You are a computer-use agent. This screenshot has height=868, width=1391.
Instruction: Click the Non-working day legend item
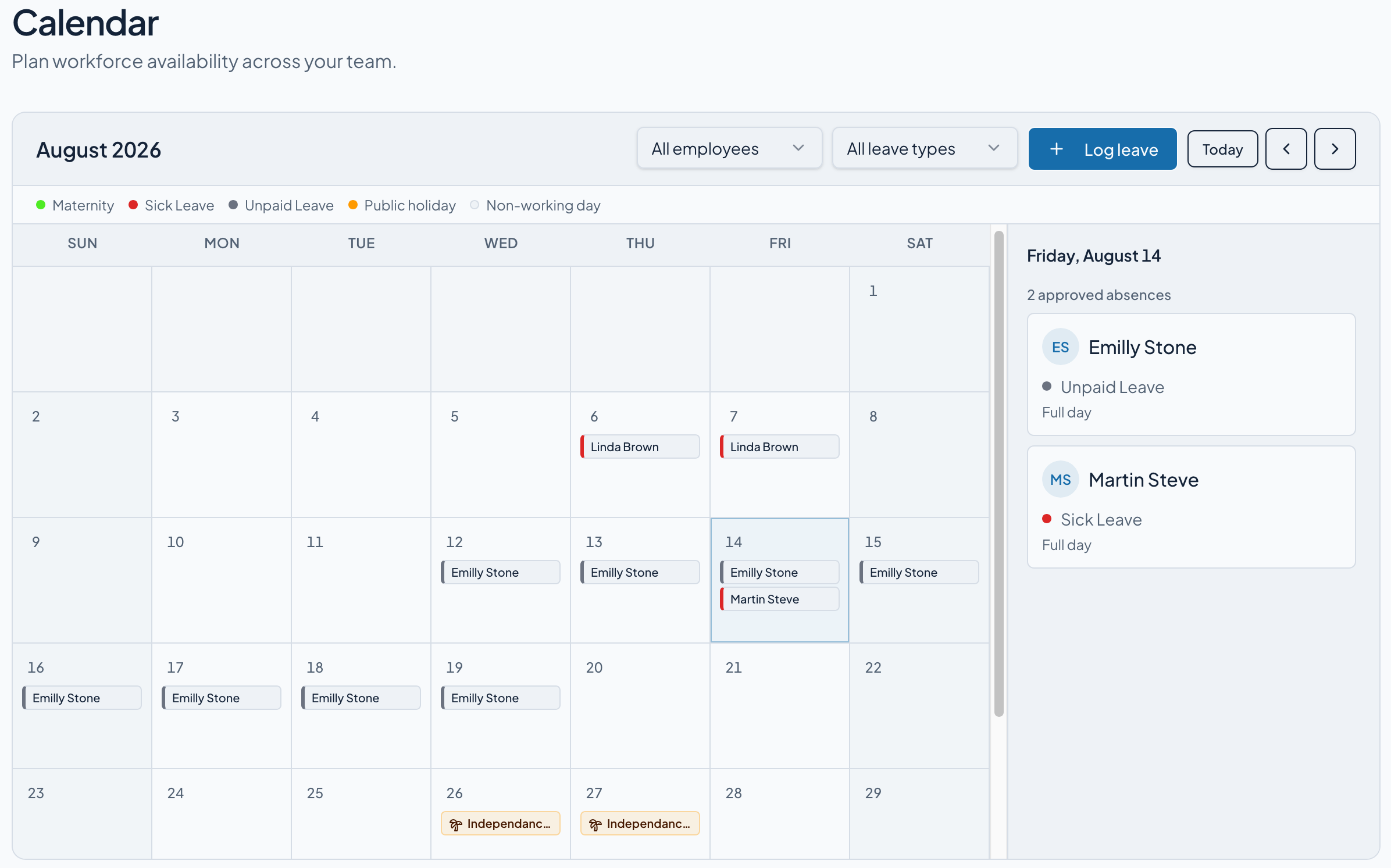pyautogui.click(x=535, y=205)
